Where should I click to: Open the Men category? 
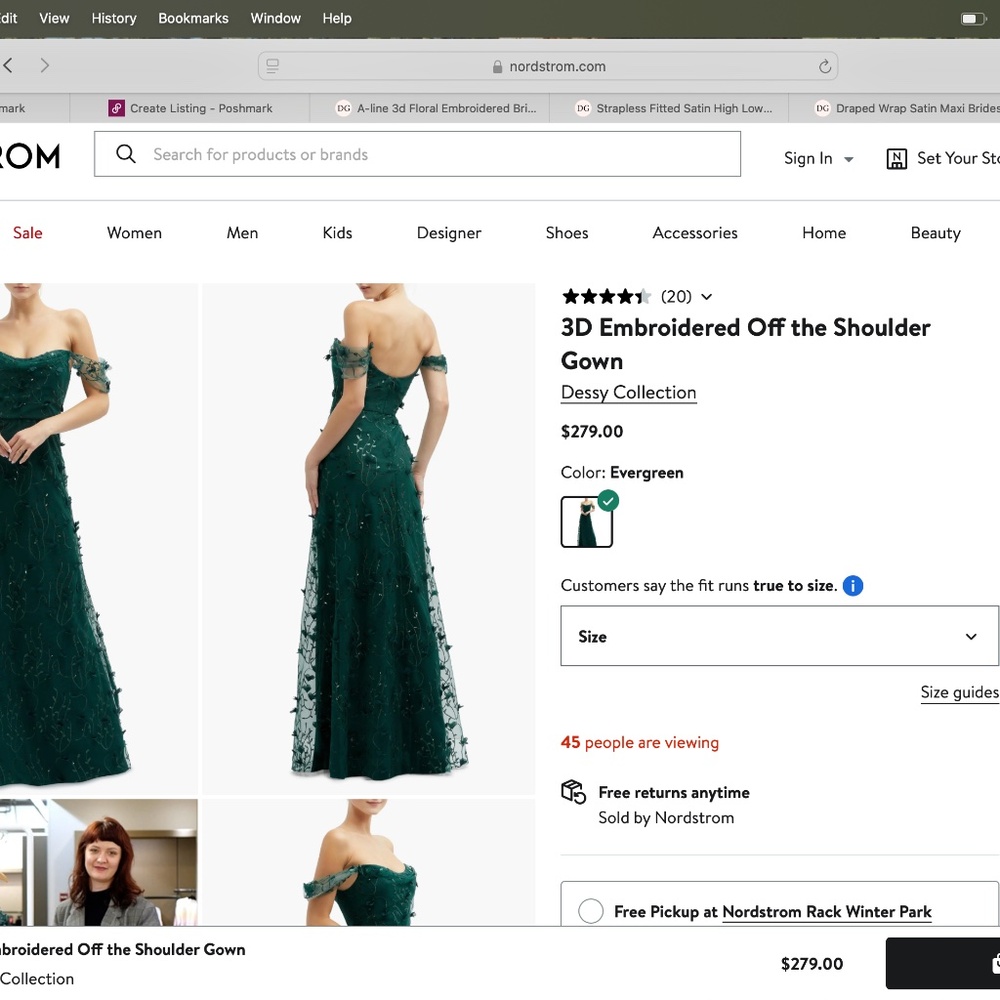point(242,233)
